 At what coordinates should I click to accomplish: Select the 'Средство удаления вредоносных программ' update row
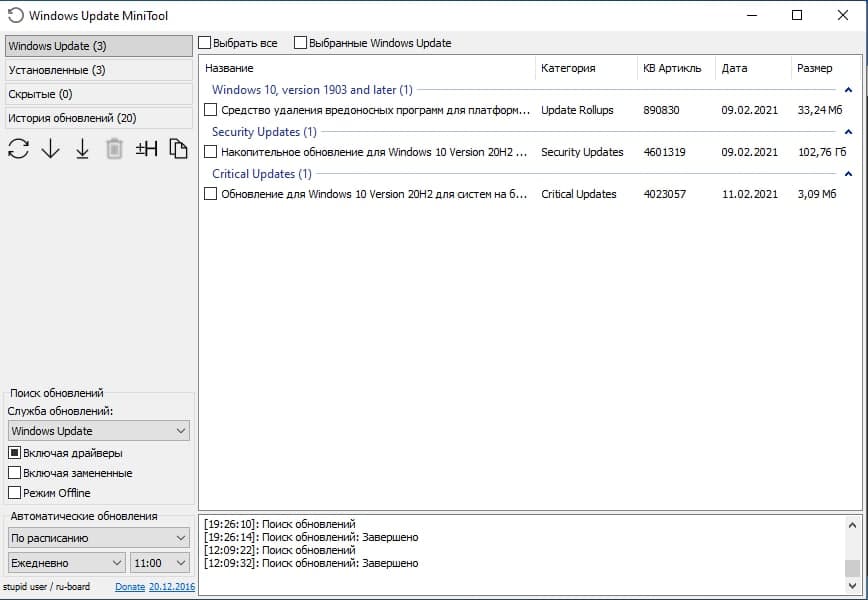530,110
